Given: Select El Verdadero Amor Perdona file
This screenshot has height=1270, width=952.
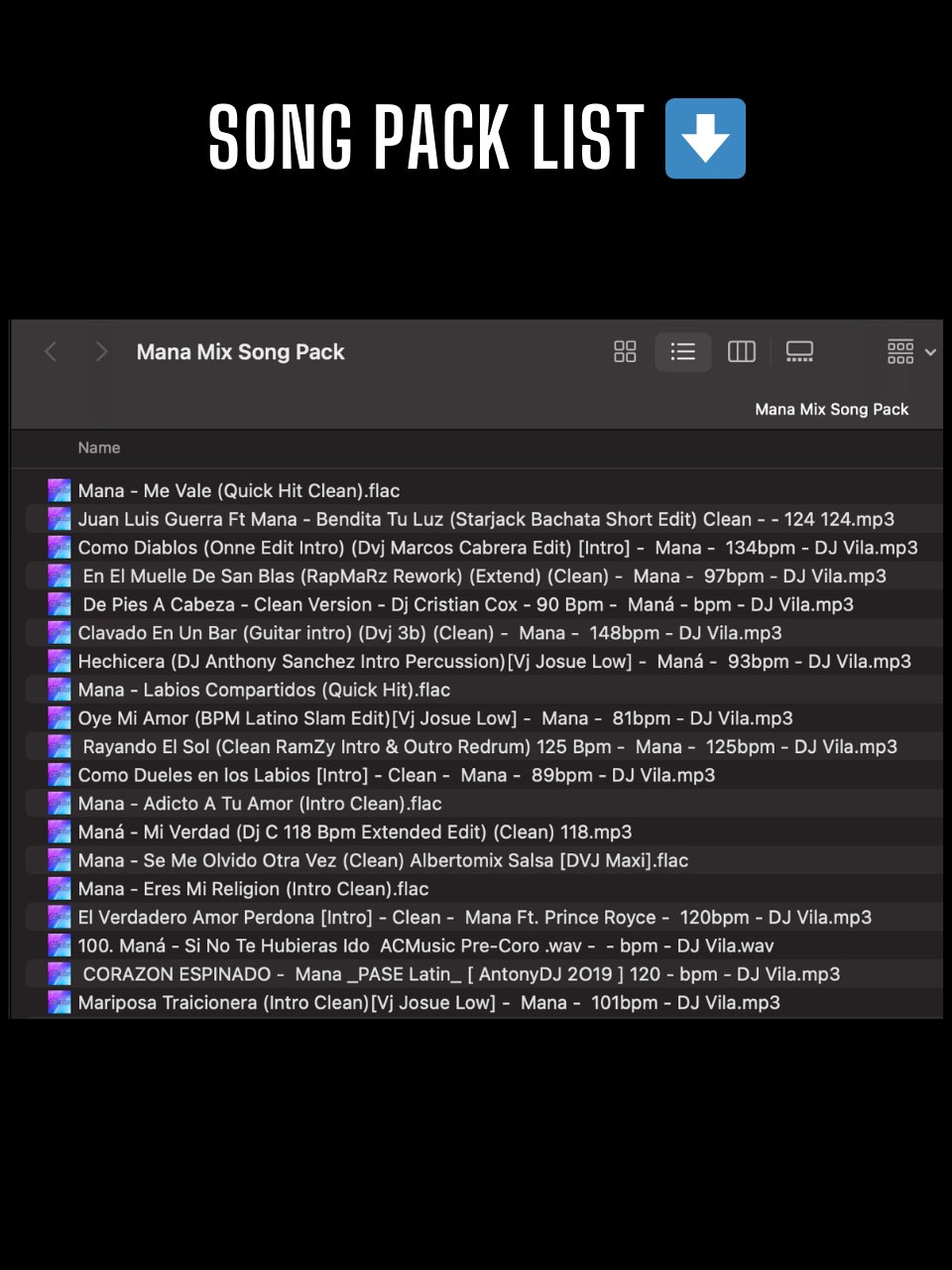Looking at the screenshot, I should pyautogui.click(x=475, y=918).
